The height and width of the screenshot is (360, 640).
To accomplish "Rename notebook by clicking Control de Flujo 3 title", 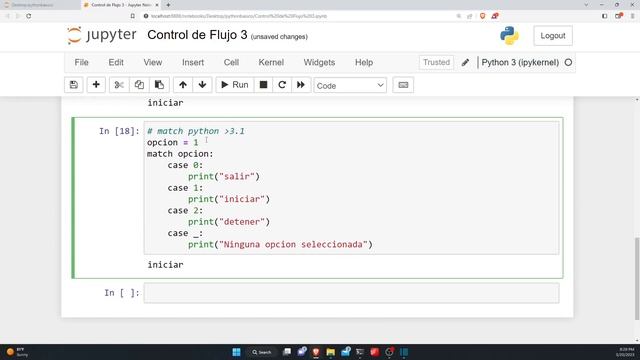I will (197, 35).
